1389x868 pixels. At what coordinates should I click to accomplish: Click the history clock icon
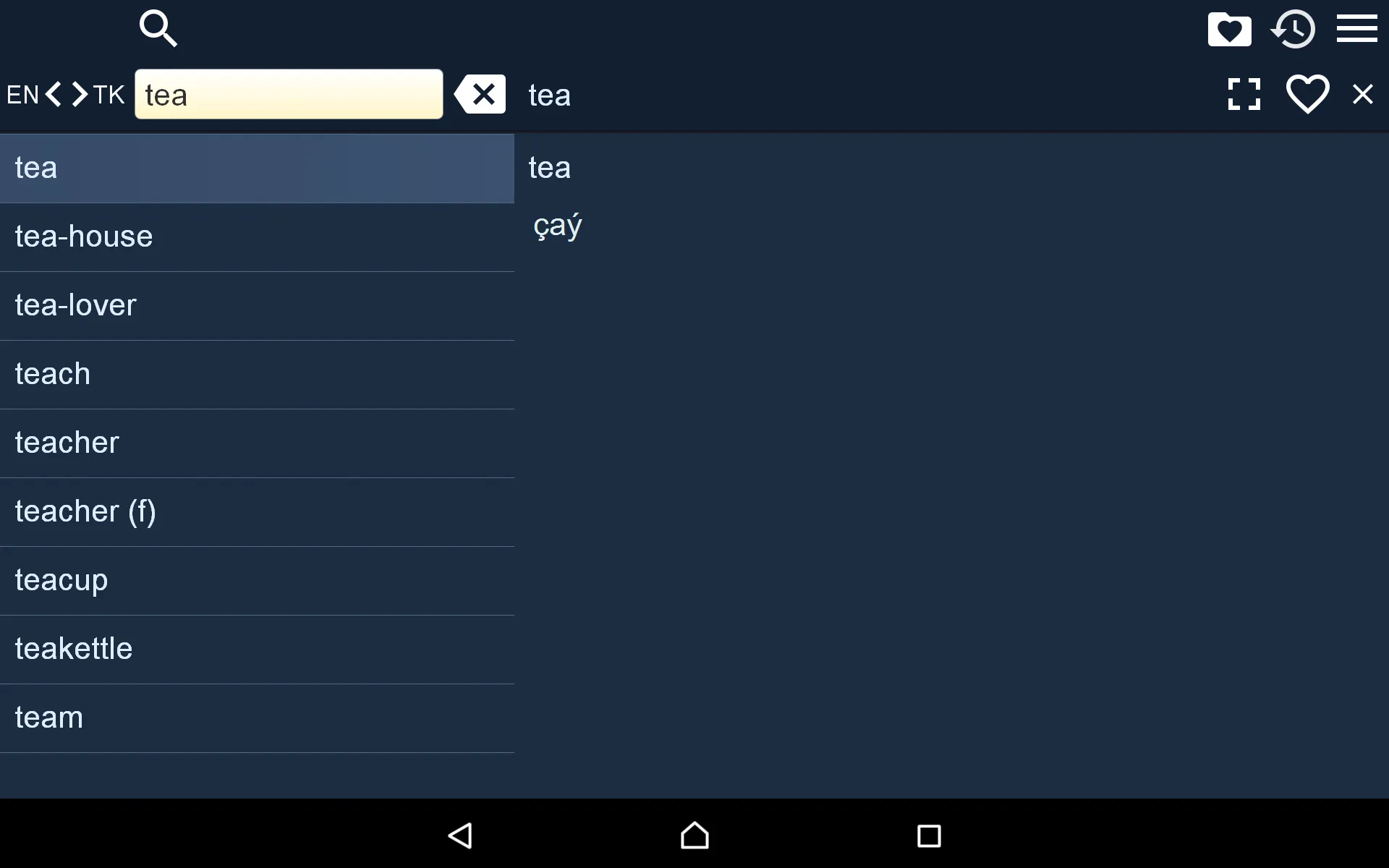[1293, 28]
